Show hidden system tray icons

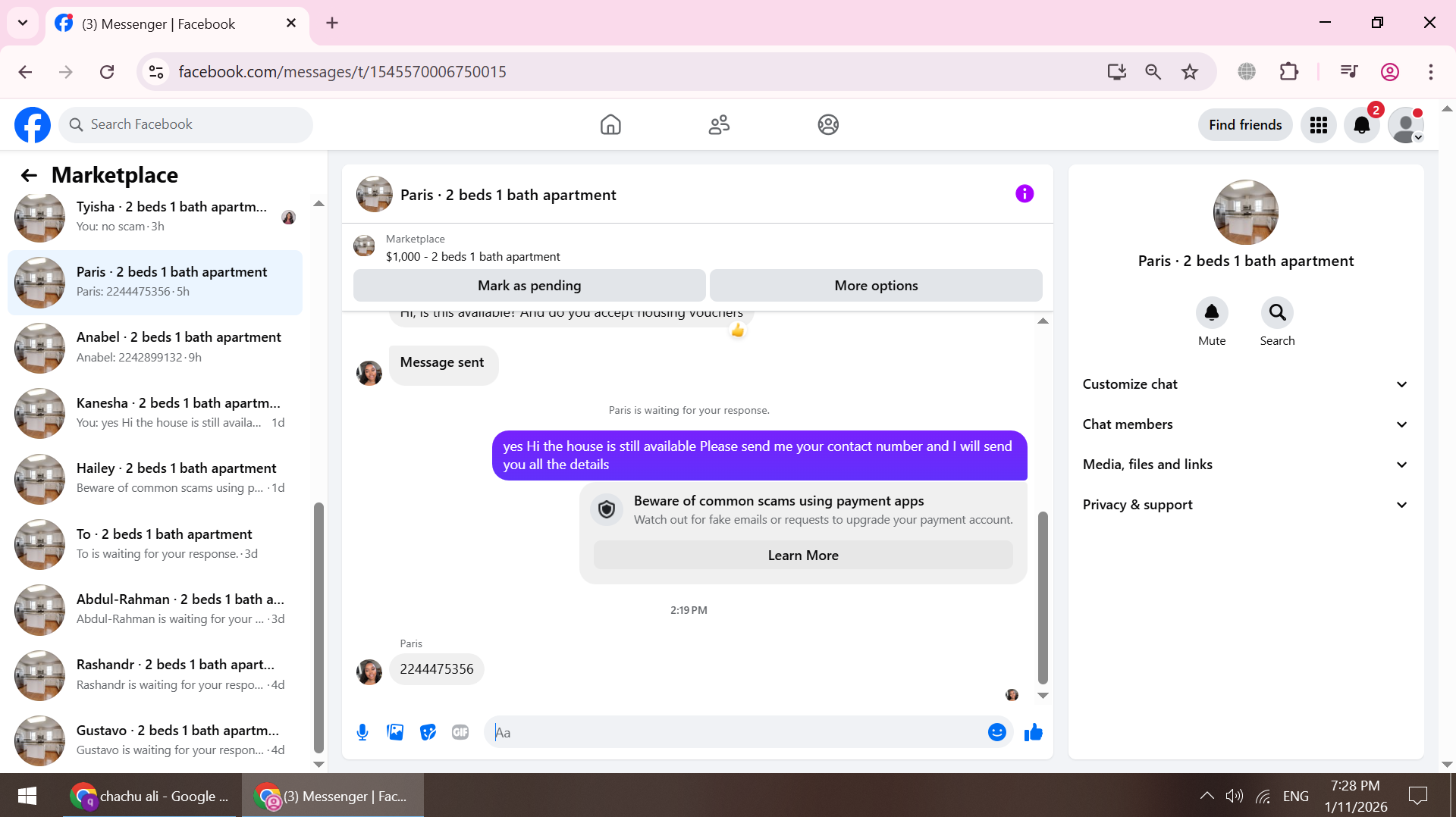point(1207,796)
